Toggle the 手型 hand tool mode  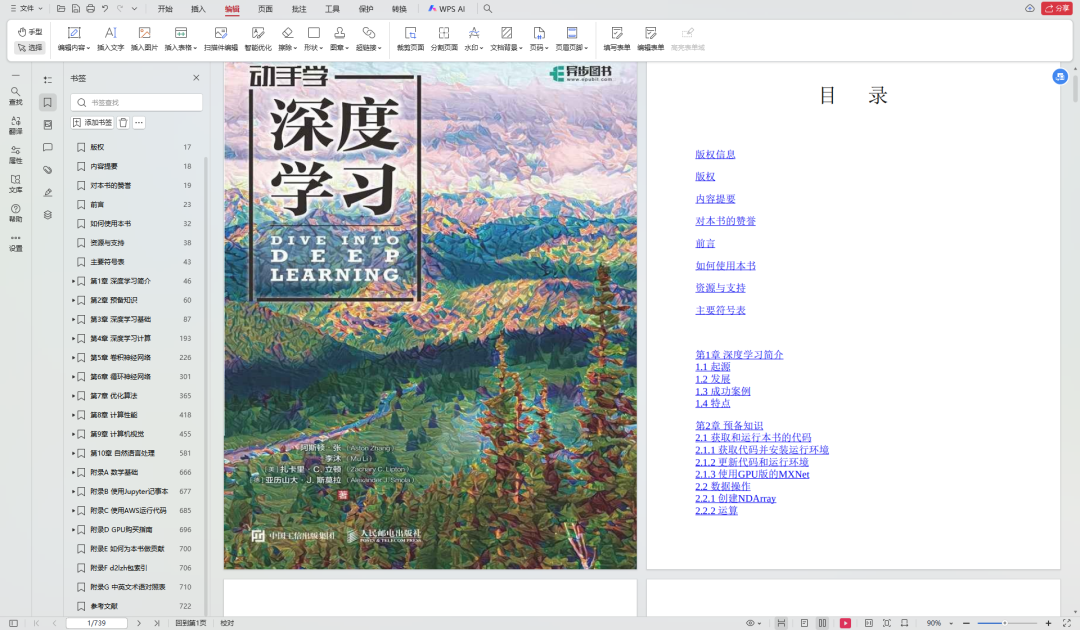pos(30,32)
